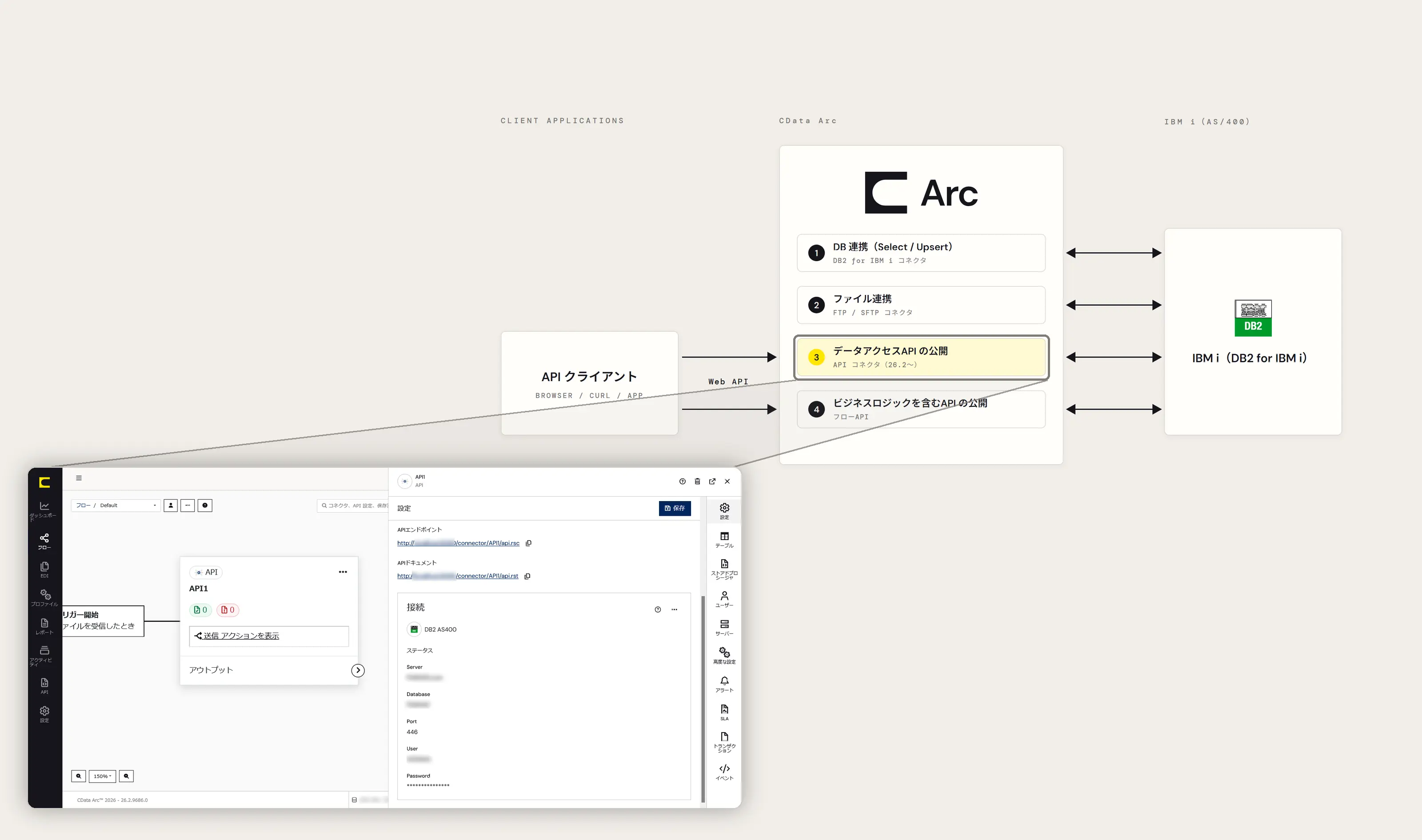Screen dimensions: 1422x840
Task: Close the API1 settings panel
Action: click(727, 481)
